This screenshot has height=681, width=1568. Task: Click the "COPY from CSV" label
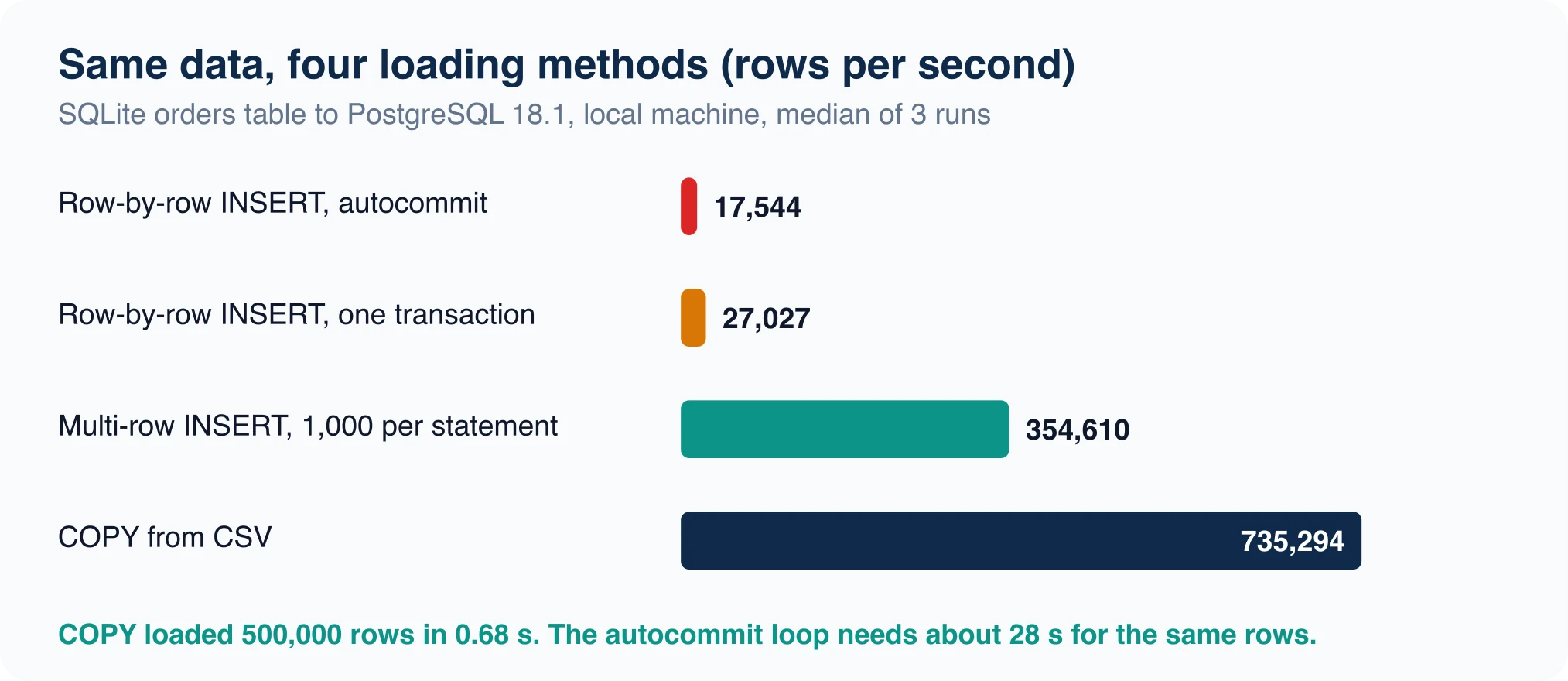(165, 537)
